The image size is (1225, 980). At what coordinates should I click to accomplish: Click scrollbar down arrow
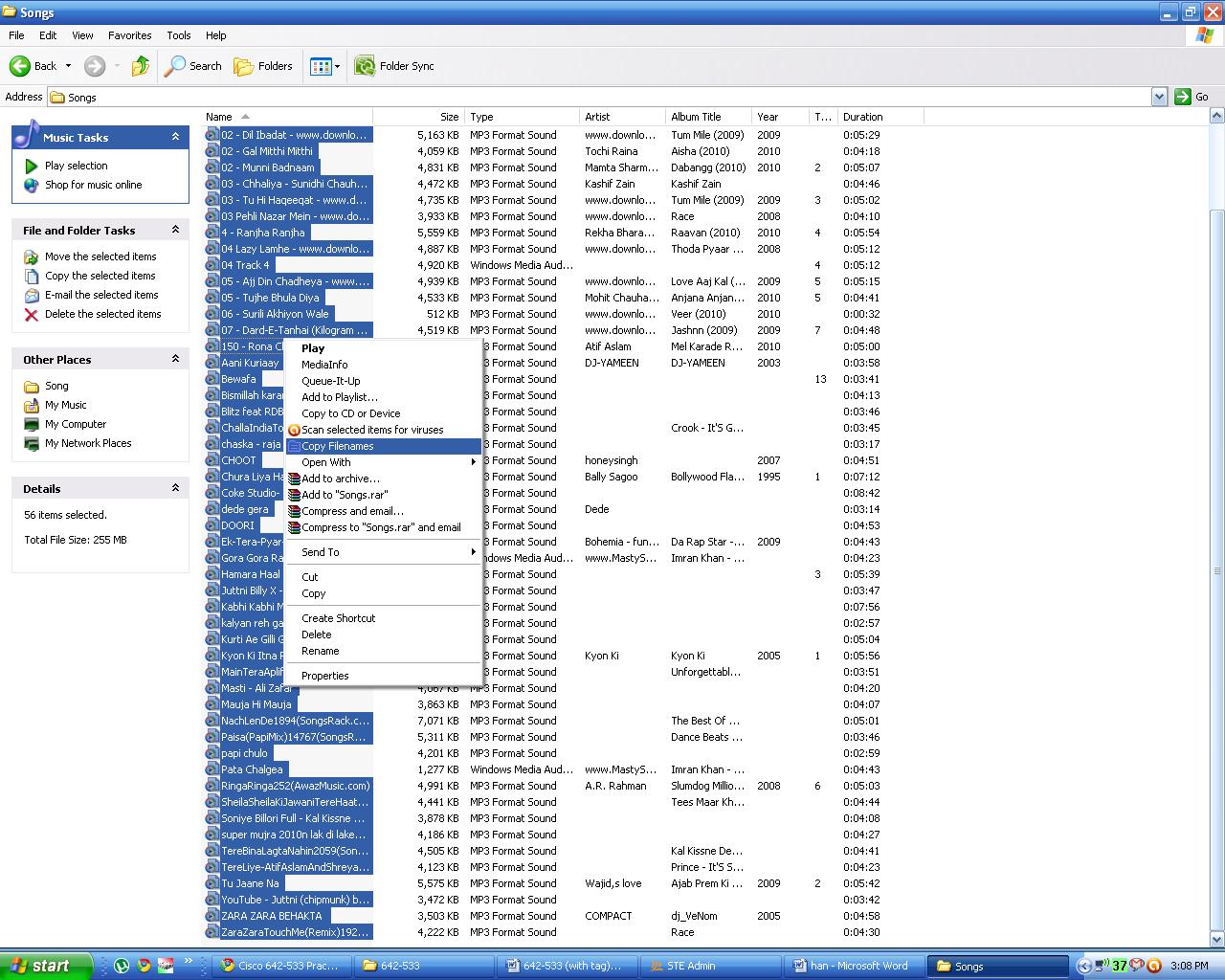click(x=1217, y=939)
